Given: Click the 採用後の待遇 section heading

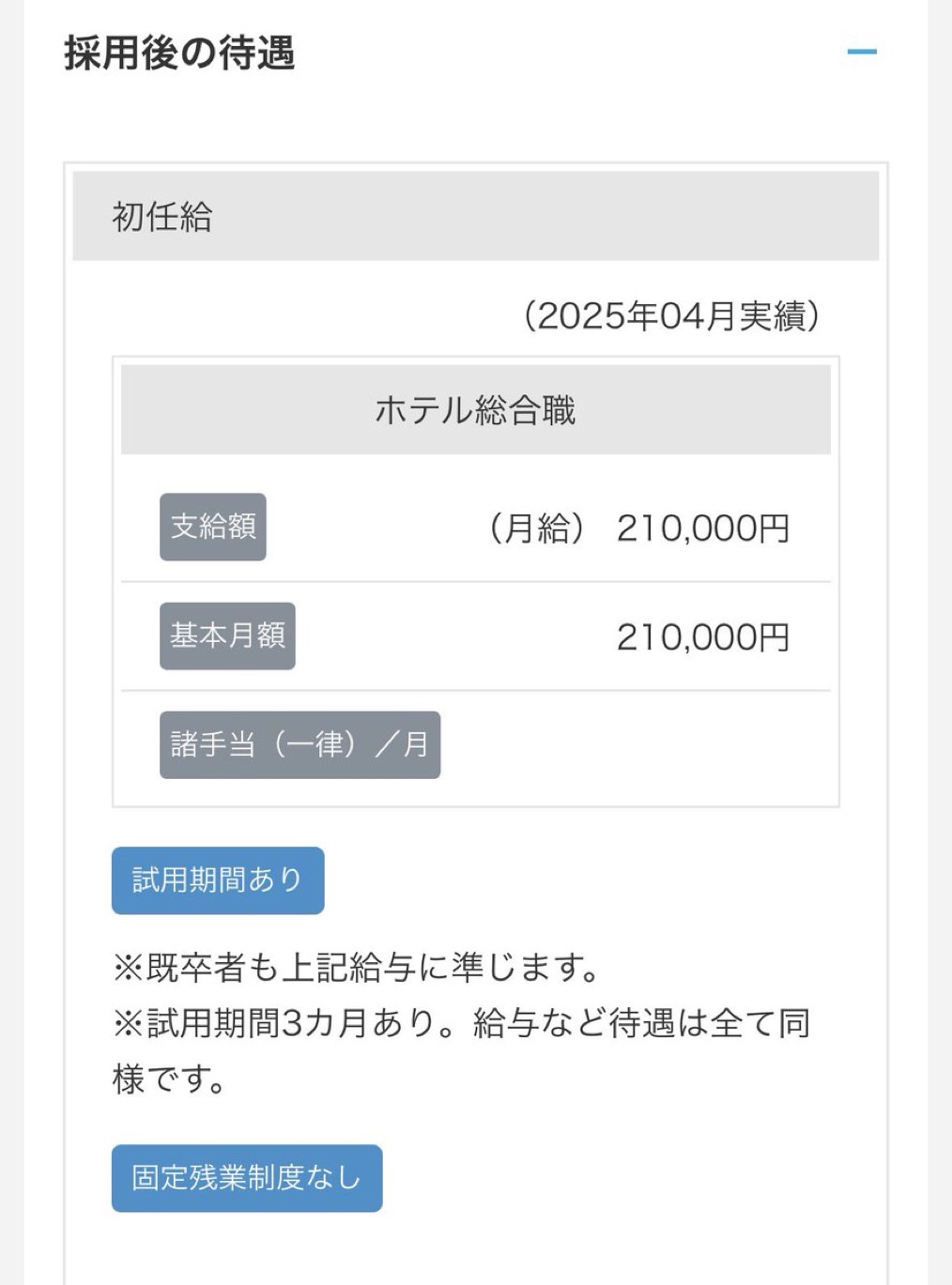Looking at the screenshot, I should pyautogui.click(x=179, y=53).
